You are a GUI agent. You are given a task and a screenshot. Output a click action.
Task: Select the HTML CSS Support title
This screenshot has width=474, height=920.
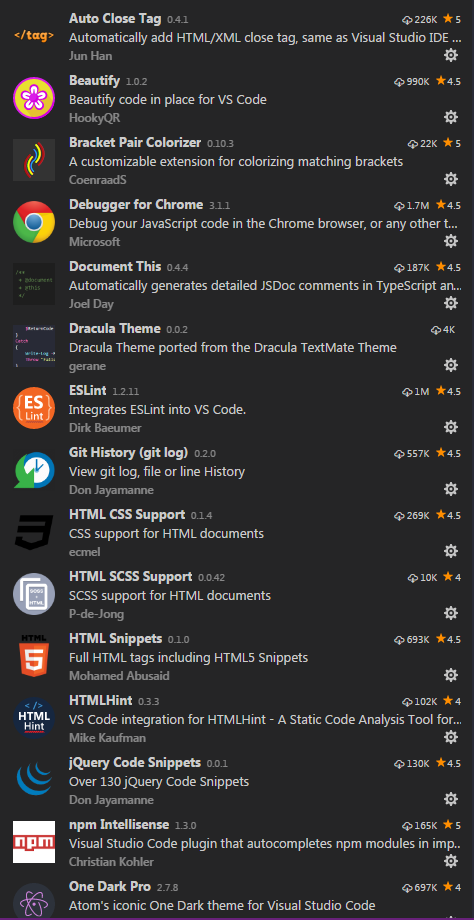tap(127, 514)
